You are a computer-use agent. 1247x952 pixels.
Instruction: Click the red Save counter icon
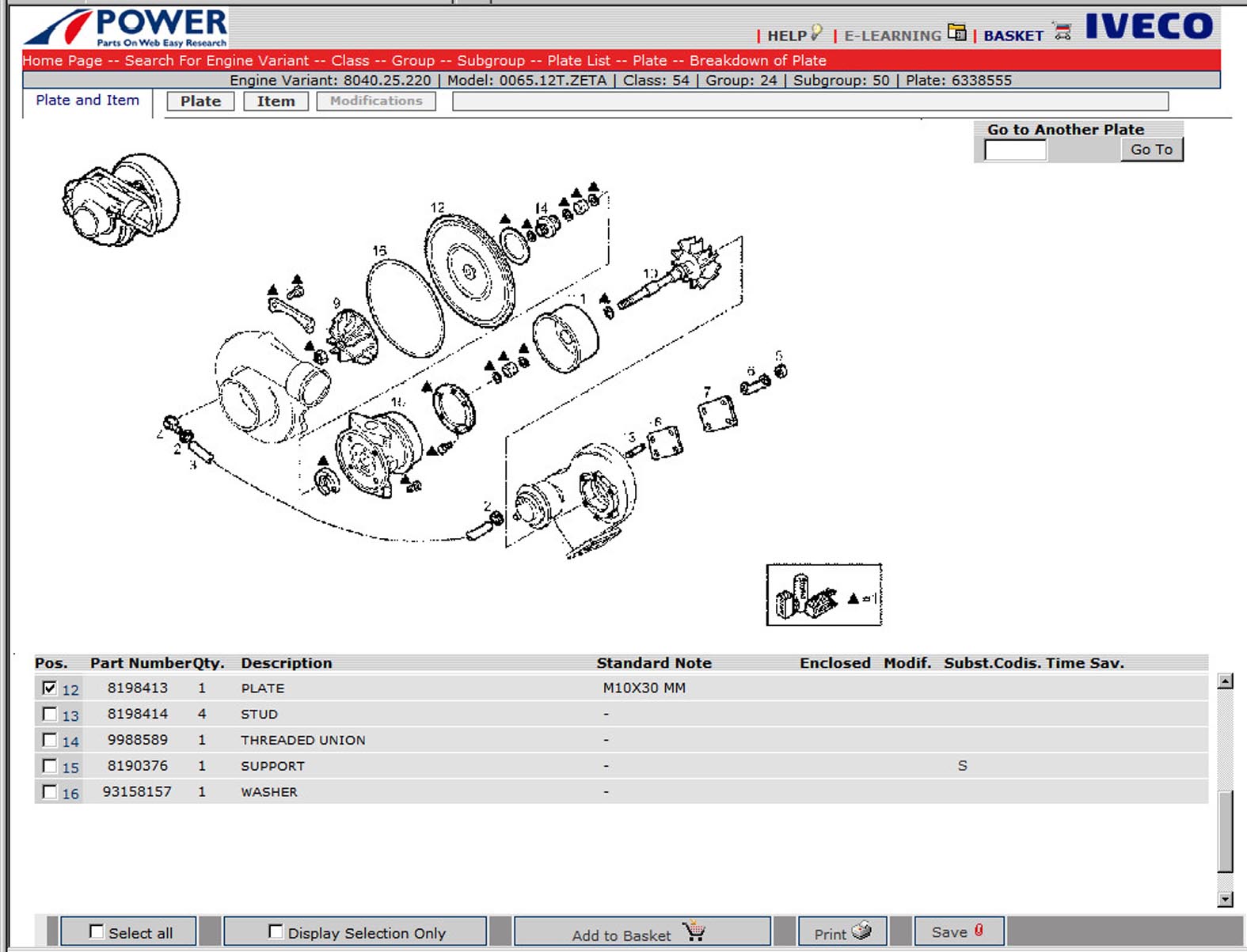tap(979, 931)
